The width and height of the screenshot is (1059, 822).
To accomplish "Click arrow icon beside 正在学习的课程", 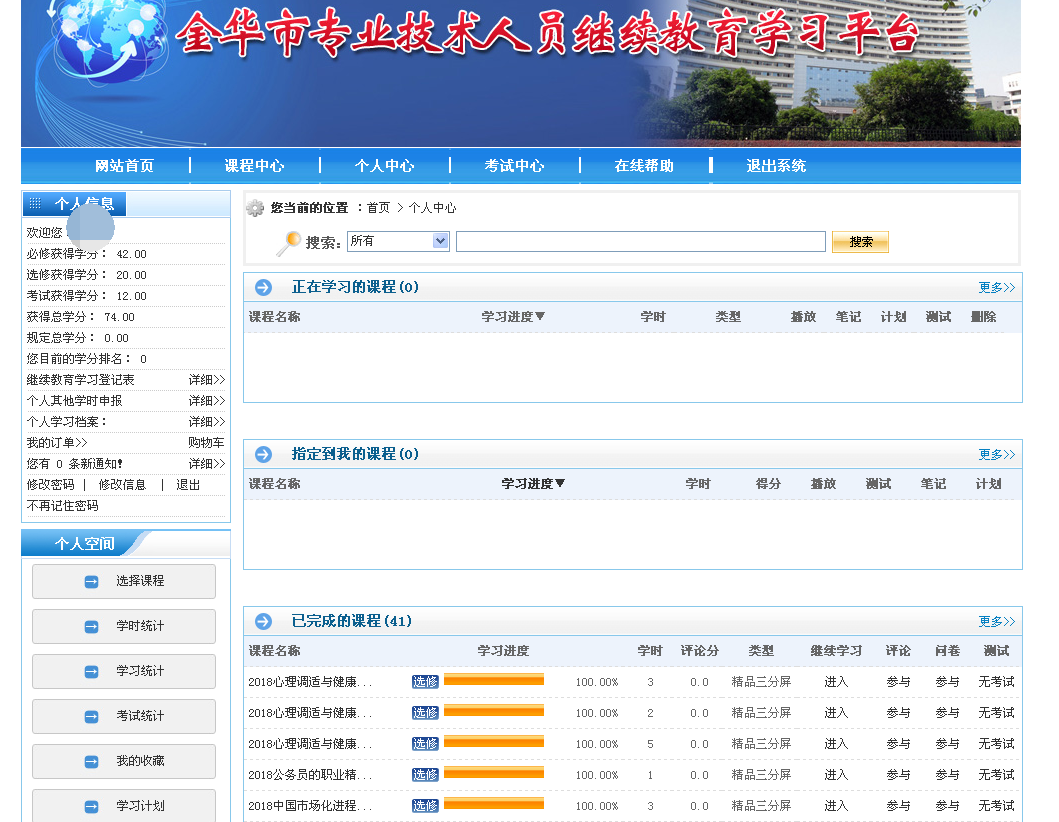I will point(263,288).
